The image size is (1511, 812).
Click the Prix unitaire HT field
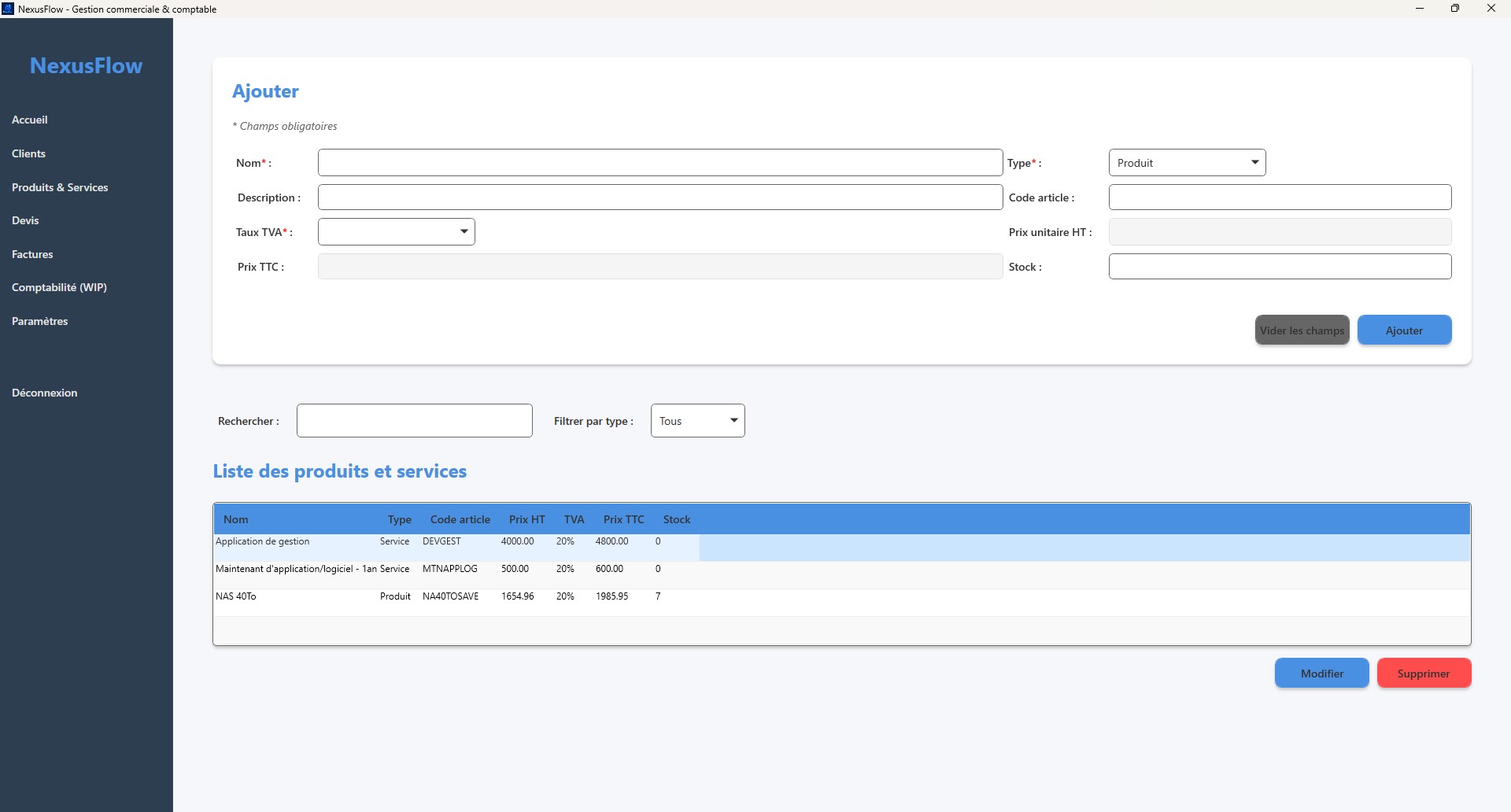(1280, 232)
